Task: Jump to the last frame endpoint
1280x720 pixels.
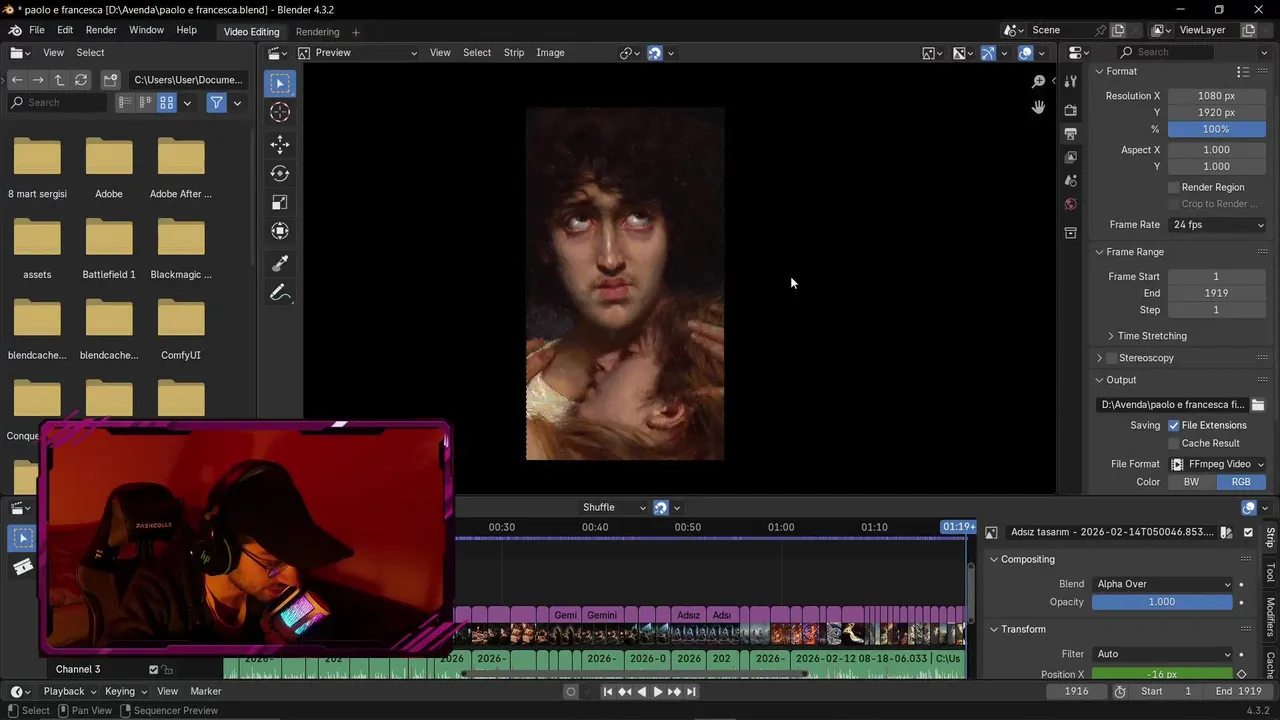Action: [x=690, y=691]
